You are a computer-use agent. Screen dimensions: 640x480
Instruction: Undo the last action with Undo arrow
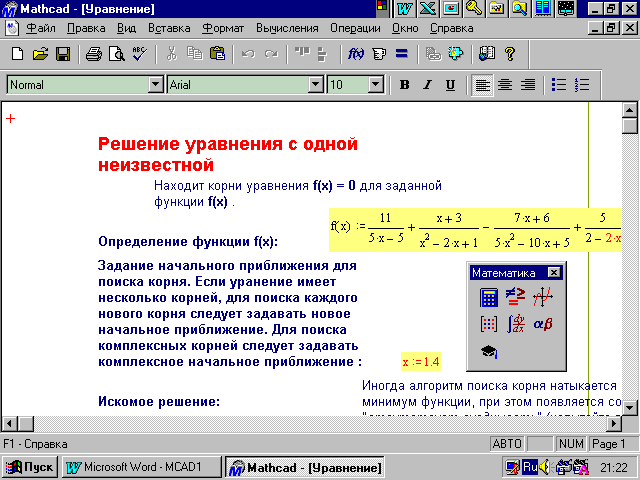248,54
